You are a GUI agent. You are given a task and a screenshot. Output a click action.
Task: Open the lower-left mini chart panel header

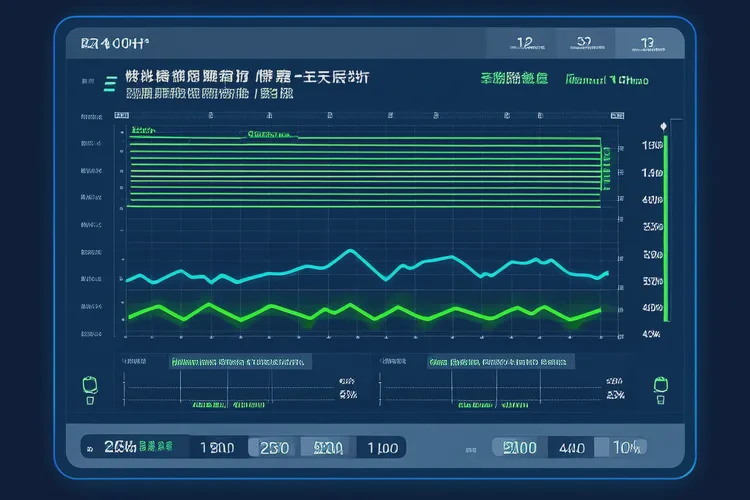pyautogui.click(x=240, y=363)
